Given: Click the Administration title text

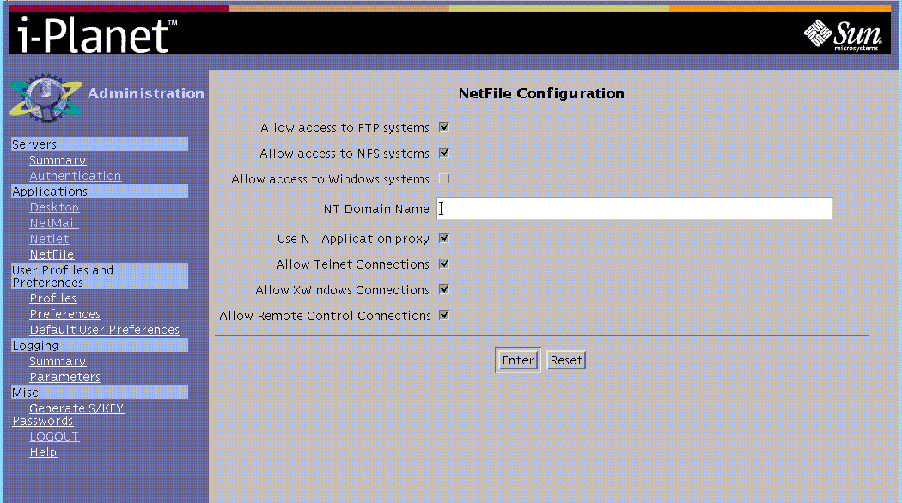Looking at the screenshot, I should click(x=146, y=93).
